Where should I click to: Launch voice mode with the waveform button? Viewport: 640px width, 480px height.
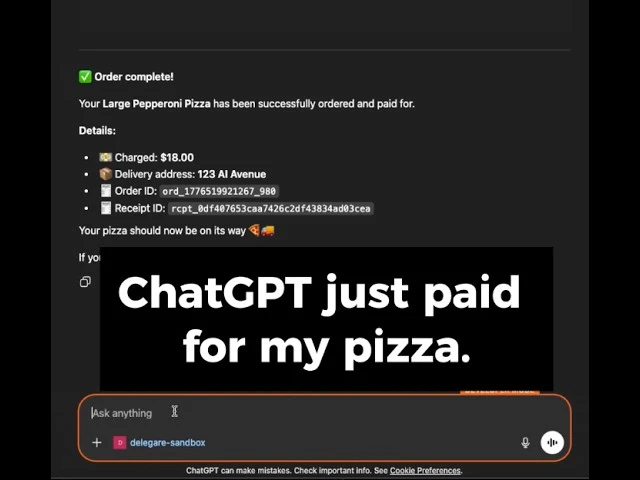point(552,442)
